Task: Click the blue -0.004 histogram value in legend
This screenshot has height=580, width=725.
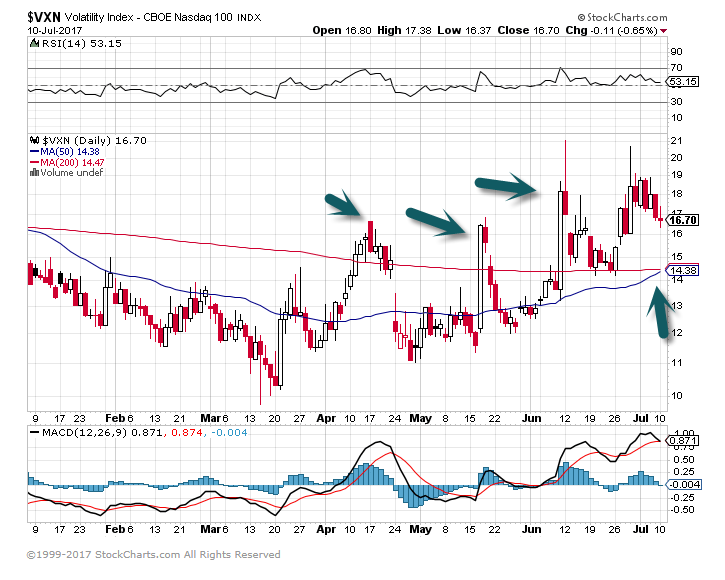Action: (x=229, y=433)
